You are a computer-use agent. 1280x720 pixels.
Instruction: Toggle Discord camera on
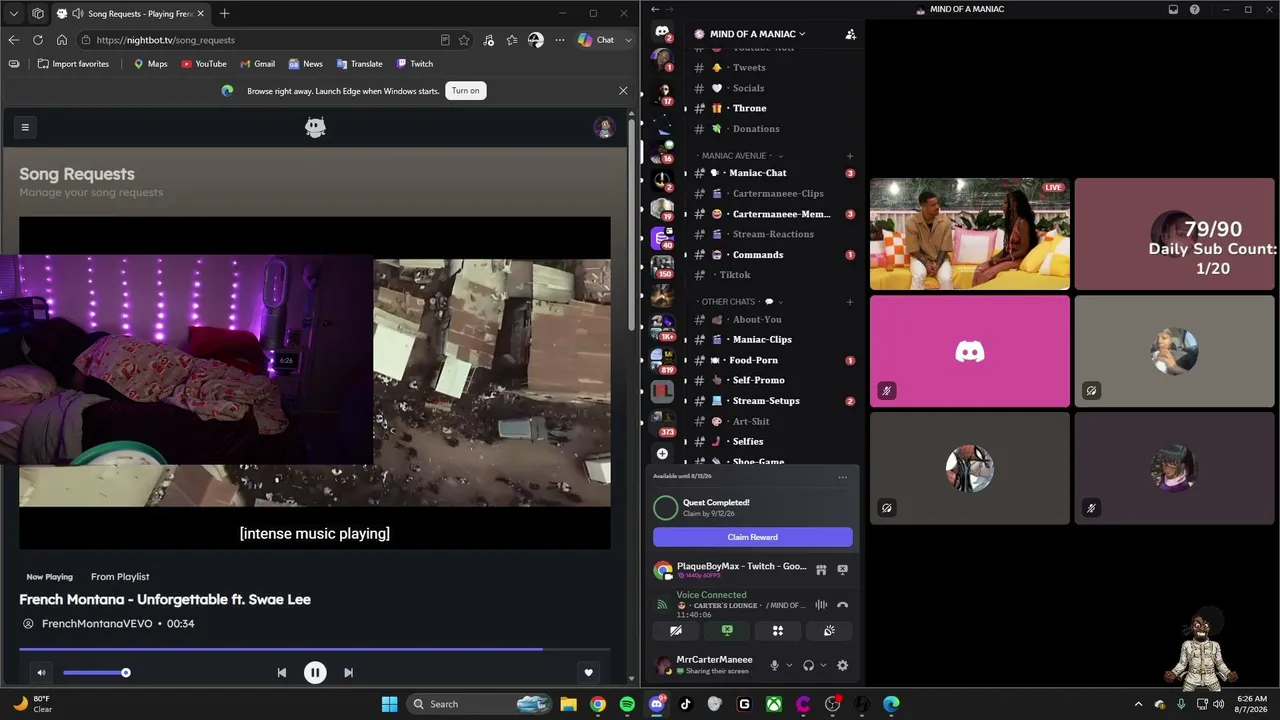click(x=676, y=631)
